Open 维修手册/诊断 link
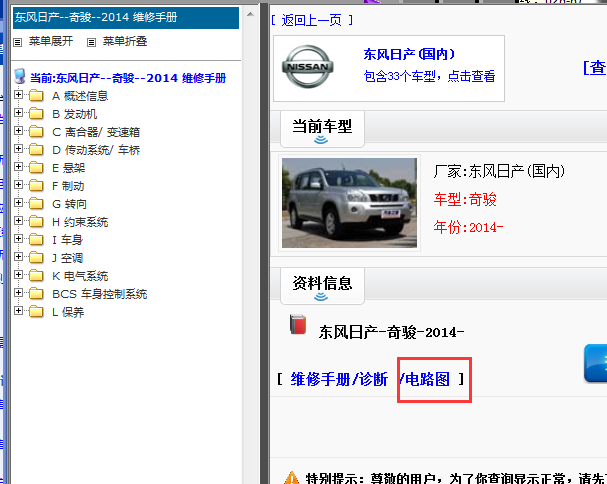This screenshot has height=484, width=607. point(339,379)
